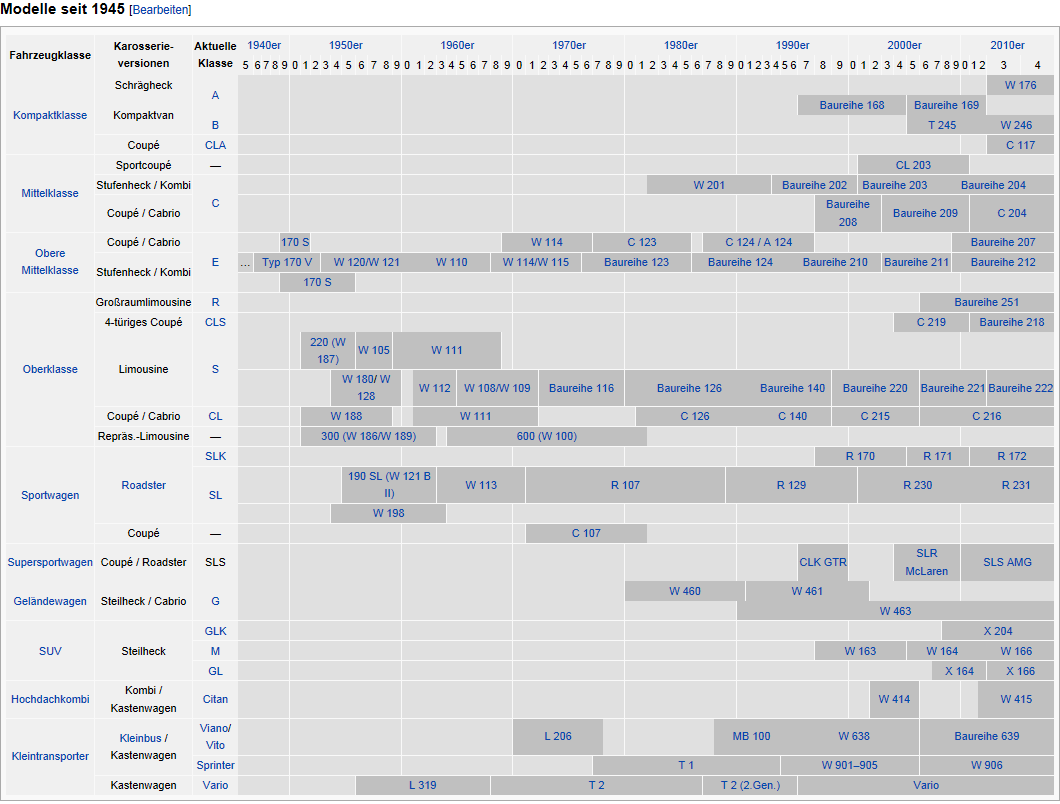This screenshot has width=1060, height=804.
Task: Open the Kompaktklasse vehicle class link
Action: click(50, 115)
